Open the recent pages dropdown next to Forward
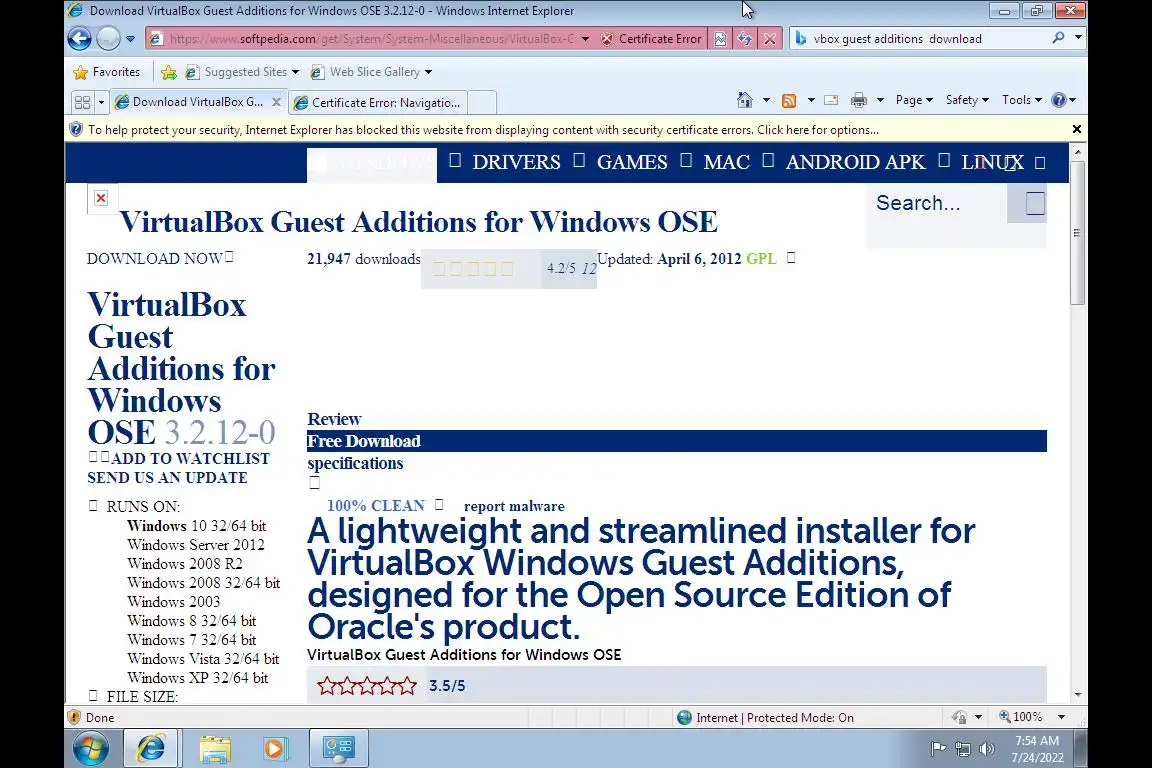This screenshot has width=1152, height=768. [130, 39]
